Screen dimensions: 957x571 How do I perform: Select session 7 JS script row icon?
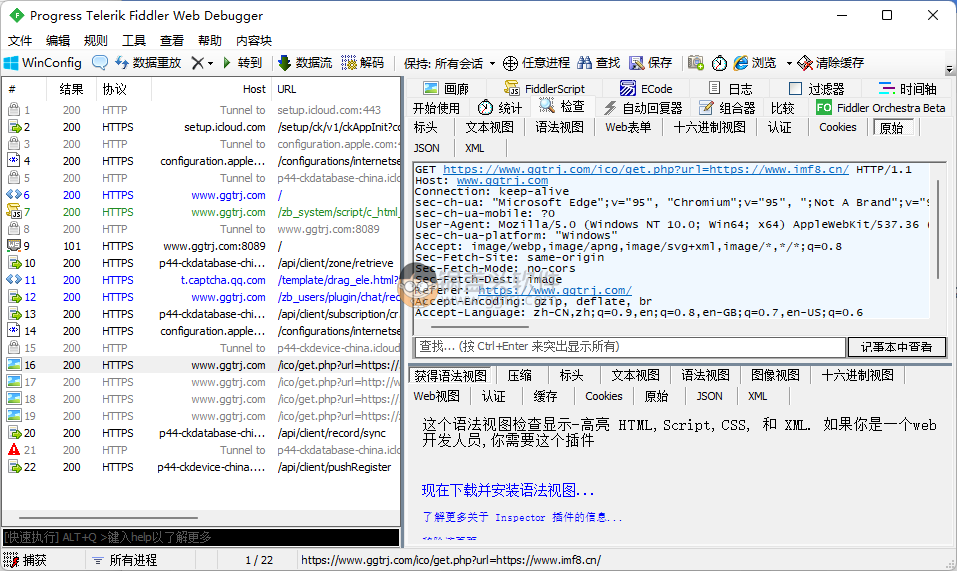point(13,212)
